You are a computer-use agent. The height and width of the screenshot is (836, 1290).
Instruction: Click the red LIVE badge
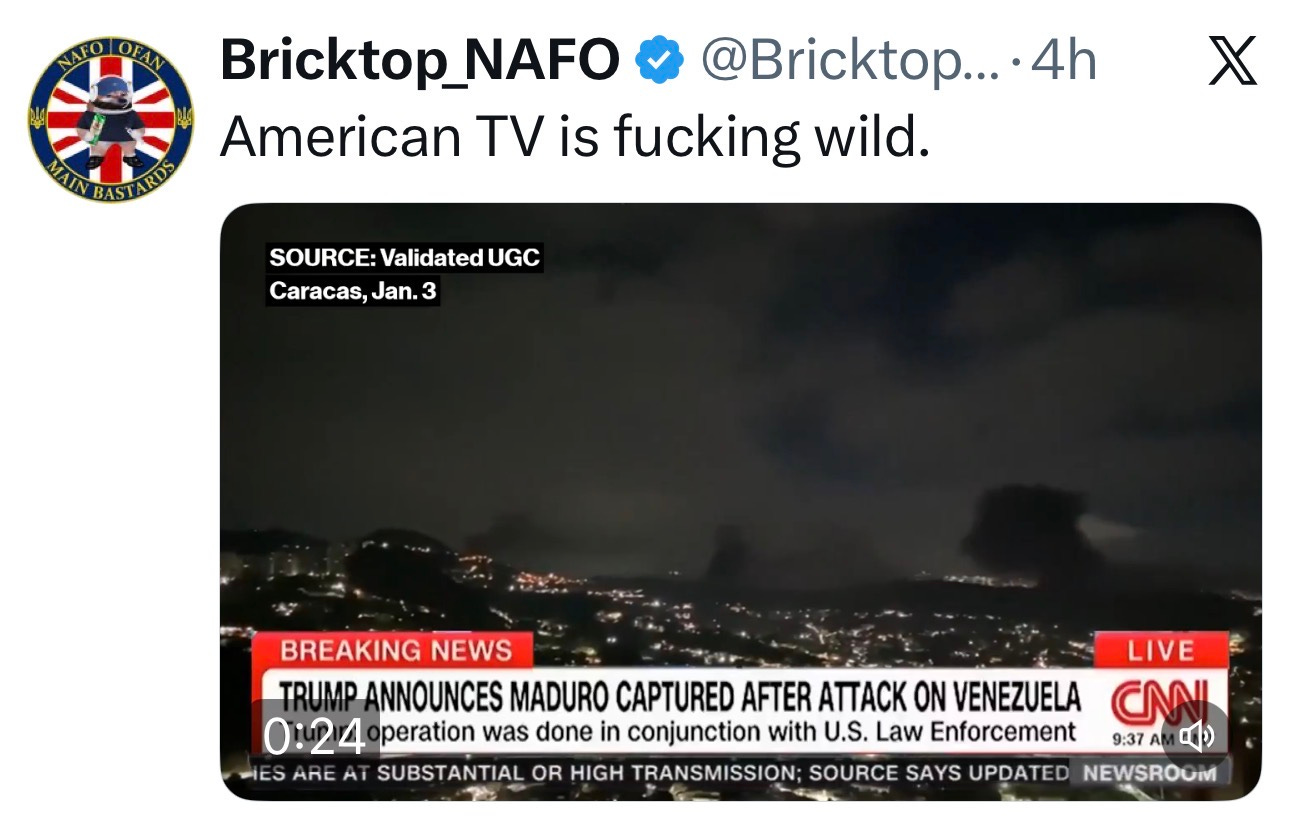click(1161, 651)
